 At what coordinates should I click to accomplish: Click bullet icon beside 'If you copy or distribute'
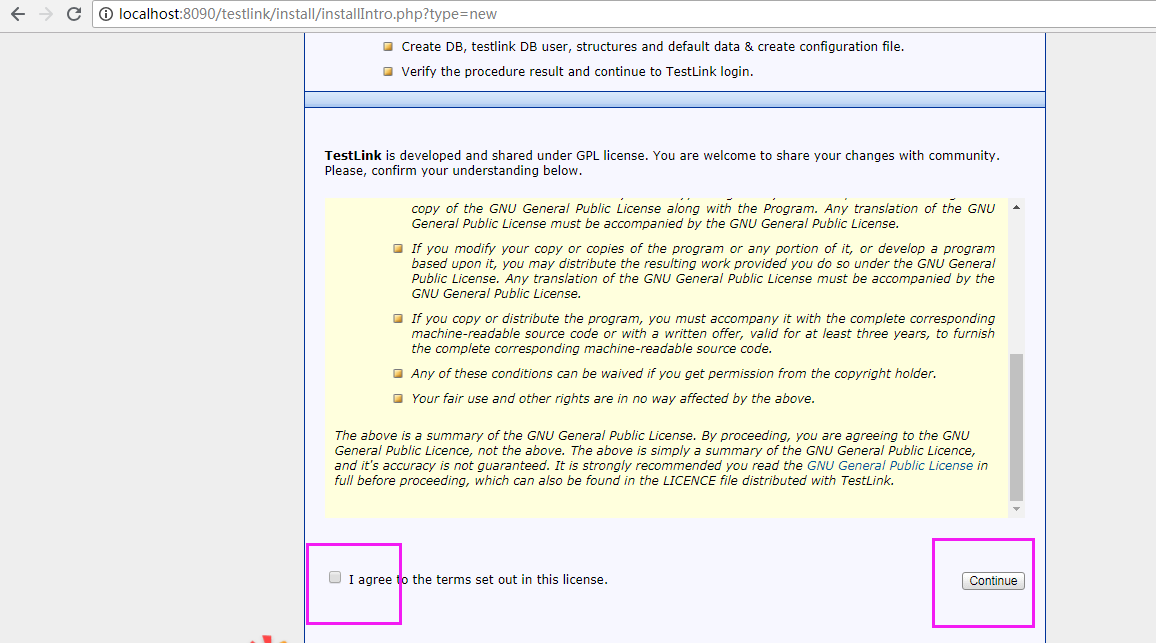[x=398, y=319]
